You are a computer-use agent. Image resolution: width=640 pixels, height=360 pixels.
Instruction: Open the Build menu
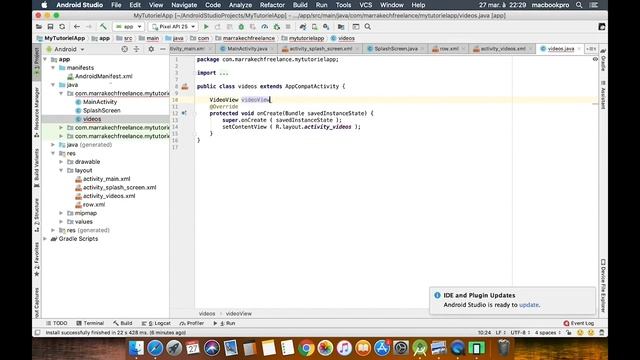coord(300,5)
